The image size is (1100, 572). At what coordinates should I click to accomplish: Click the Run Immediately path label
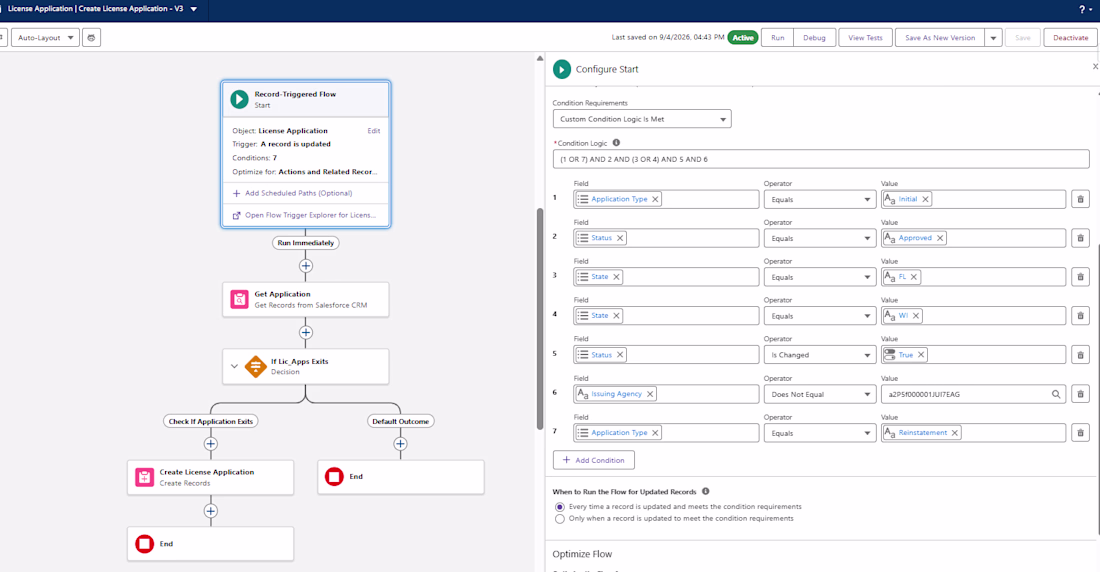305,243
